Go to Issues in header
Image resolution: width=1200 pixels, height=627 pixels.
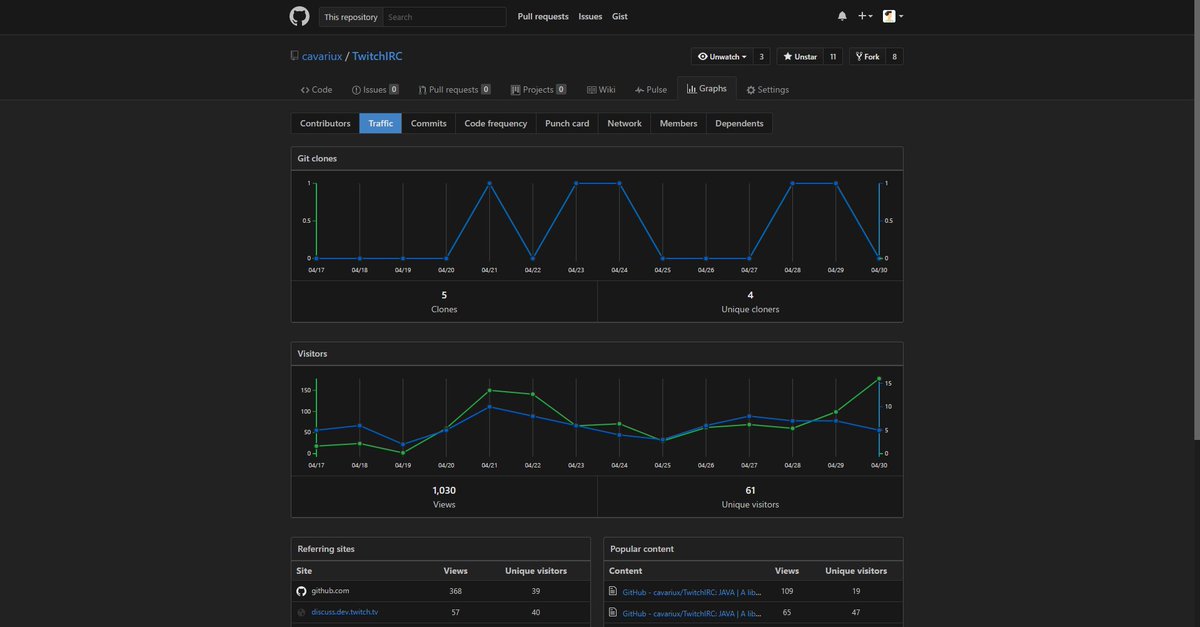pos(590,17)
